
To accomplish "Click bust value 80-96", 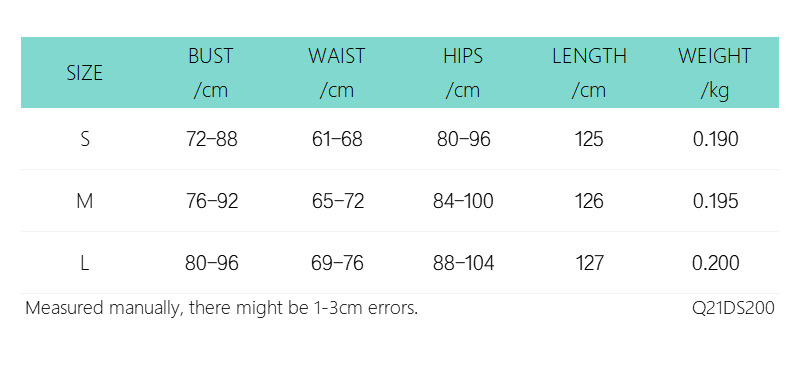I will (x=211, y=264).
